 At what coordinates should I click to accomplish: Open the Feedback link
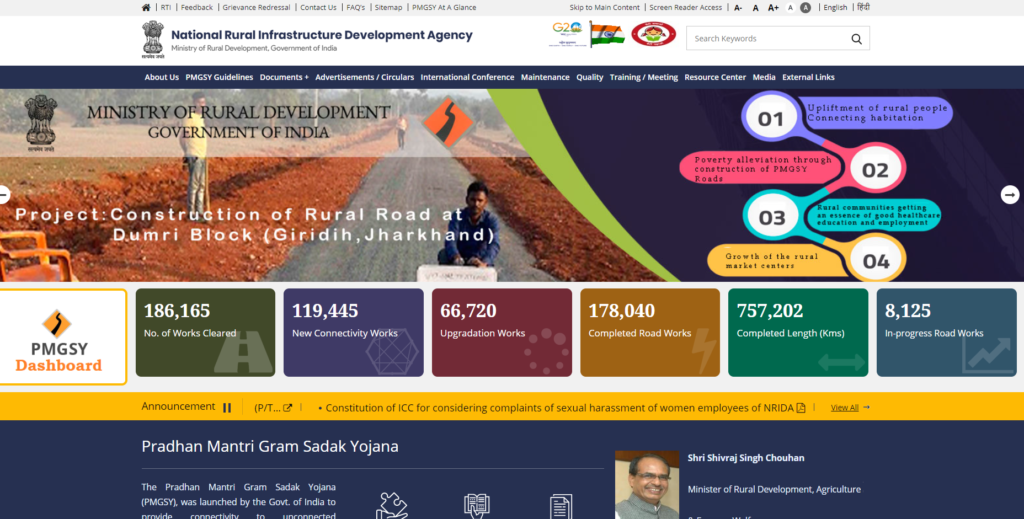pyautogui.click(x=197, y=7)
